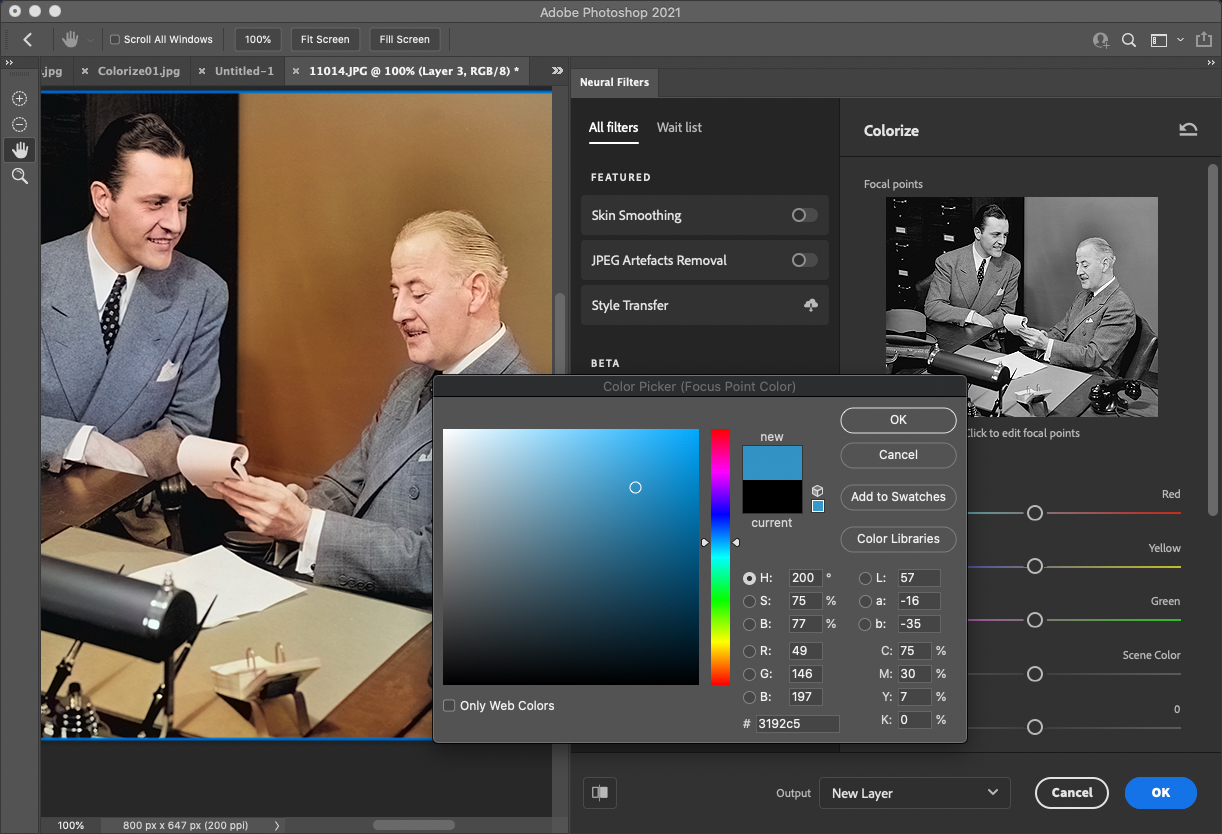Switch to the Untitled-1 document tab
Viewport: 1222px width, 834px height.
click(244, 71)
